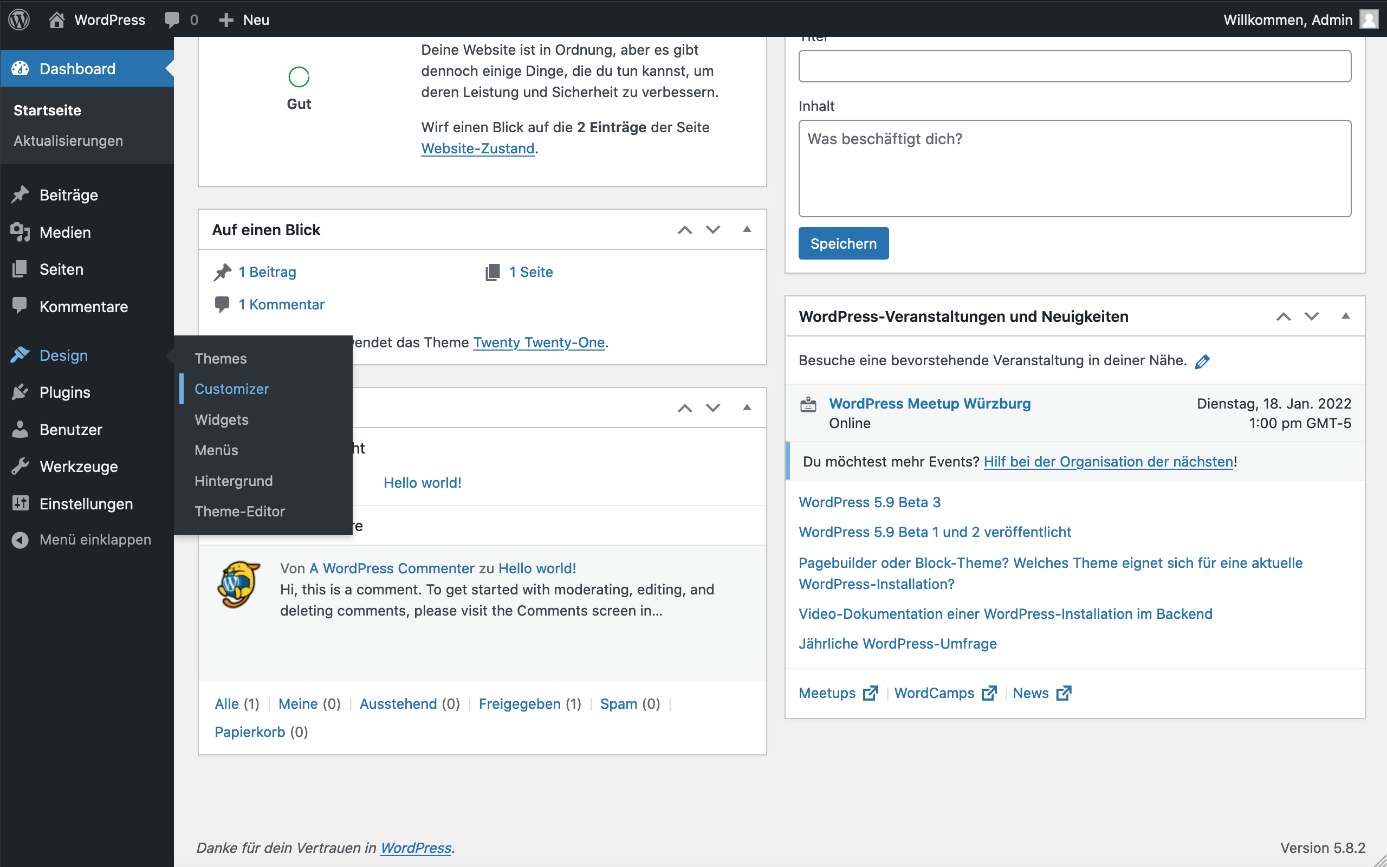Click the Titel input field
This screenshot has width=1387, height=867.
[1075, 66]
